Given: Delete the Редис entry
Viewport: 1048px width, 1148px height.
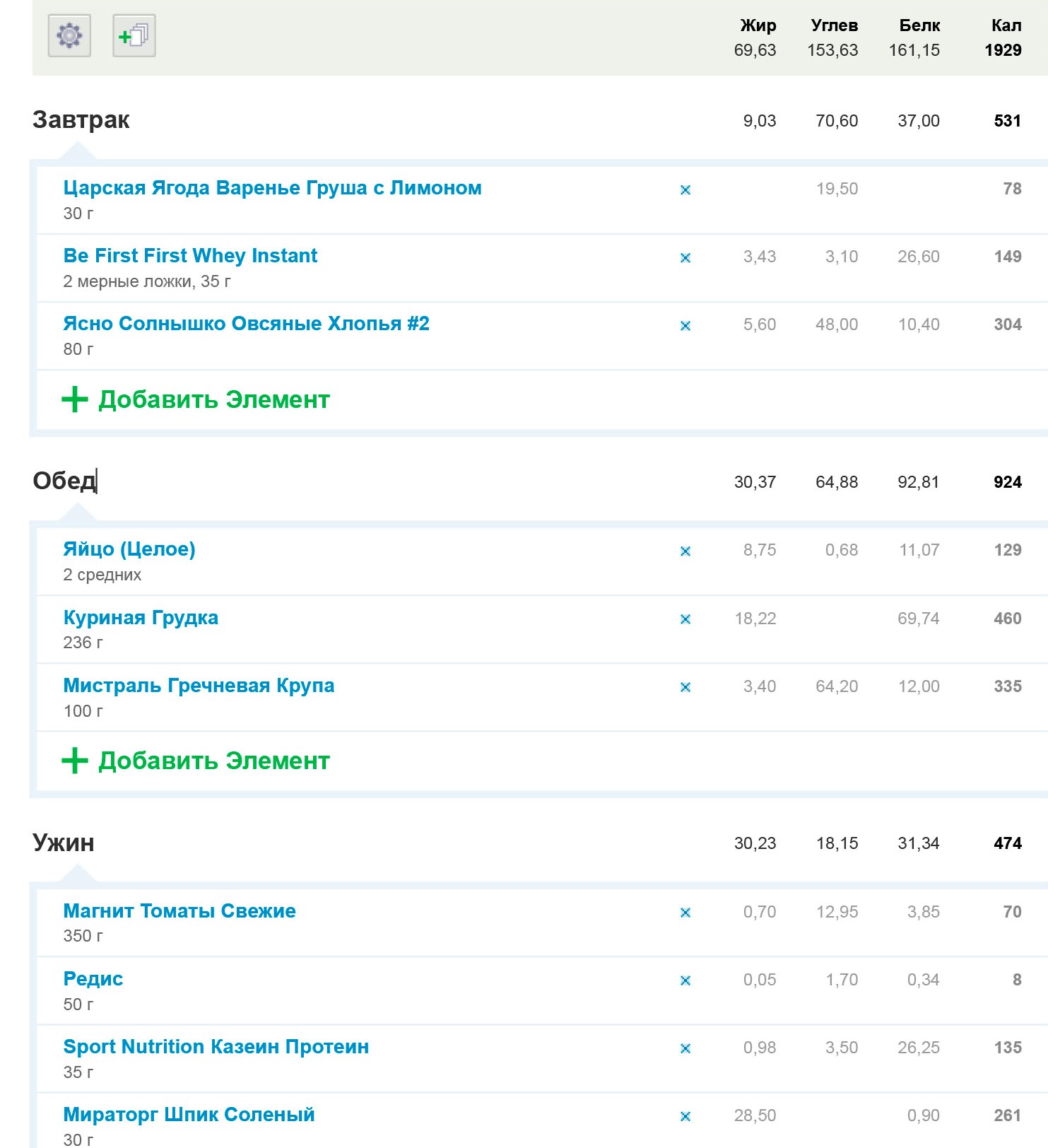Looking at the screenshot, I should (685, 980).
